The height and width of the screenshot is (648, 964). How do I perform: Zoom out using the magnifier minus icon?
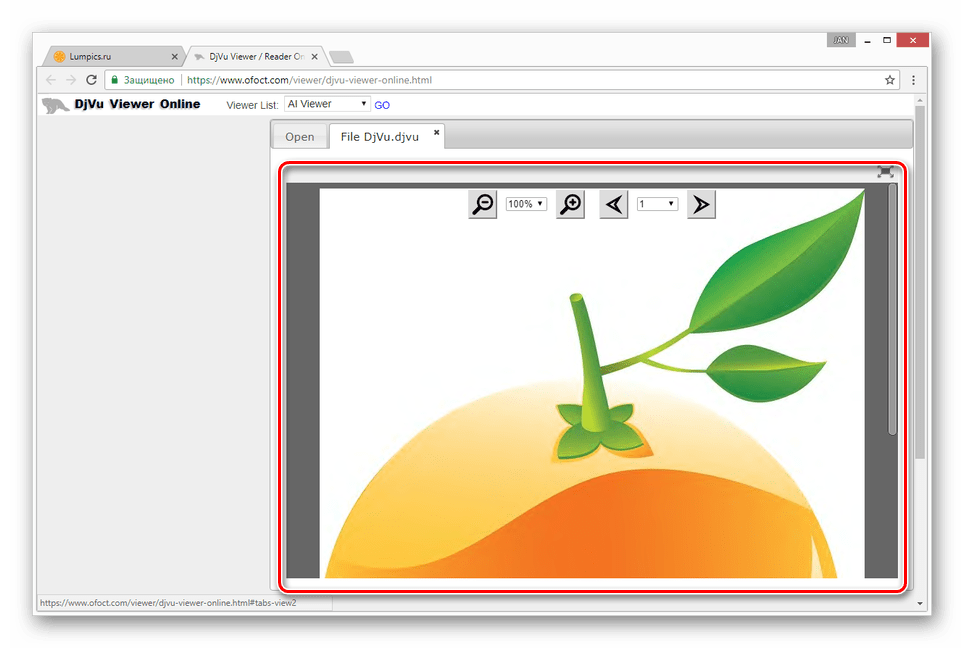tap(483, 204)
